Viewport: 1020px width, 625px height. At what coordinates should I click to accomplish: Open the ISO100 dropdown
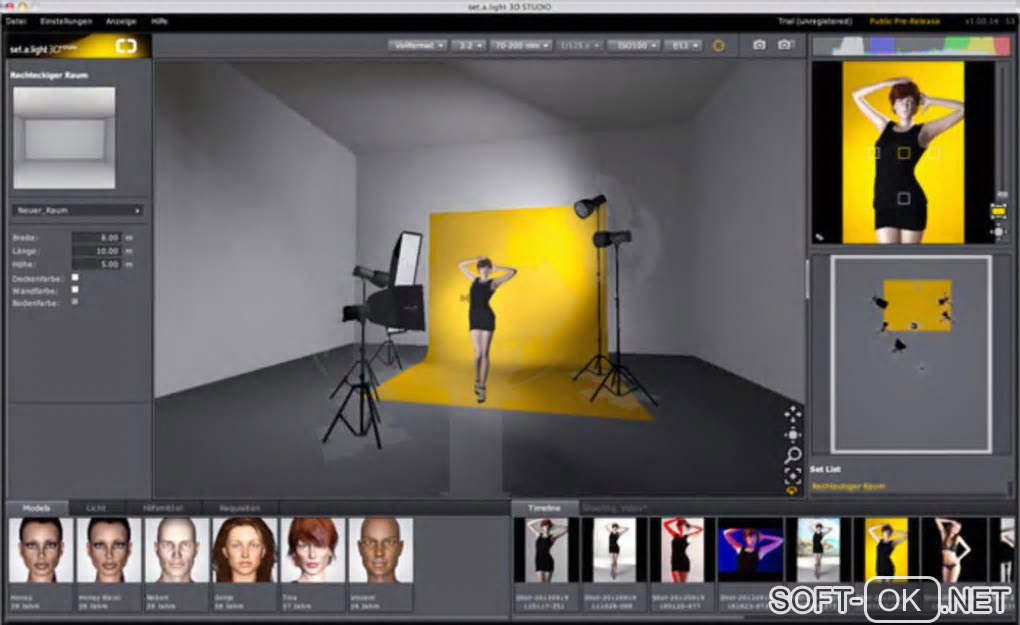pos(634,46)
